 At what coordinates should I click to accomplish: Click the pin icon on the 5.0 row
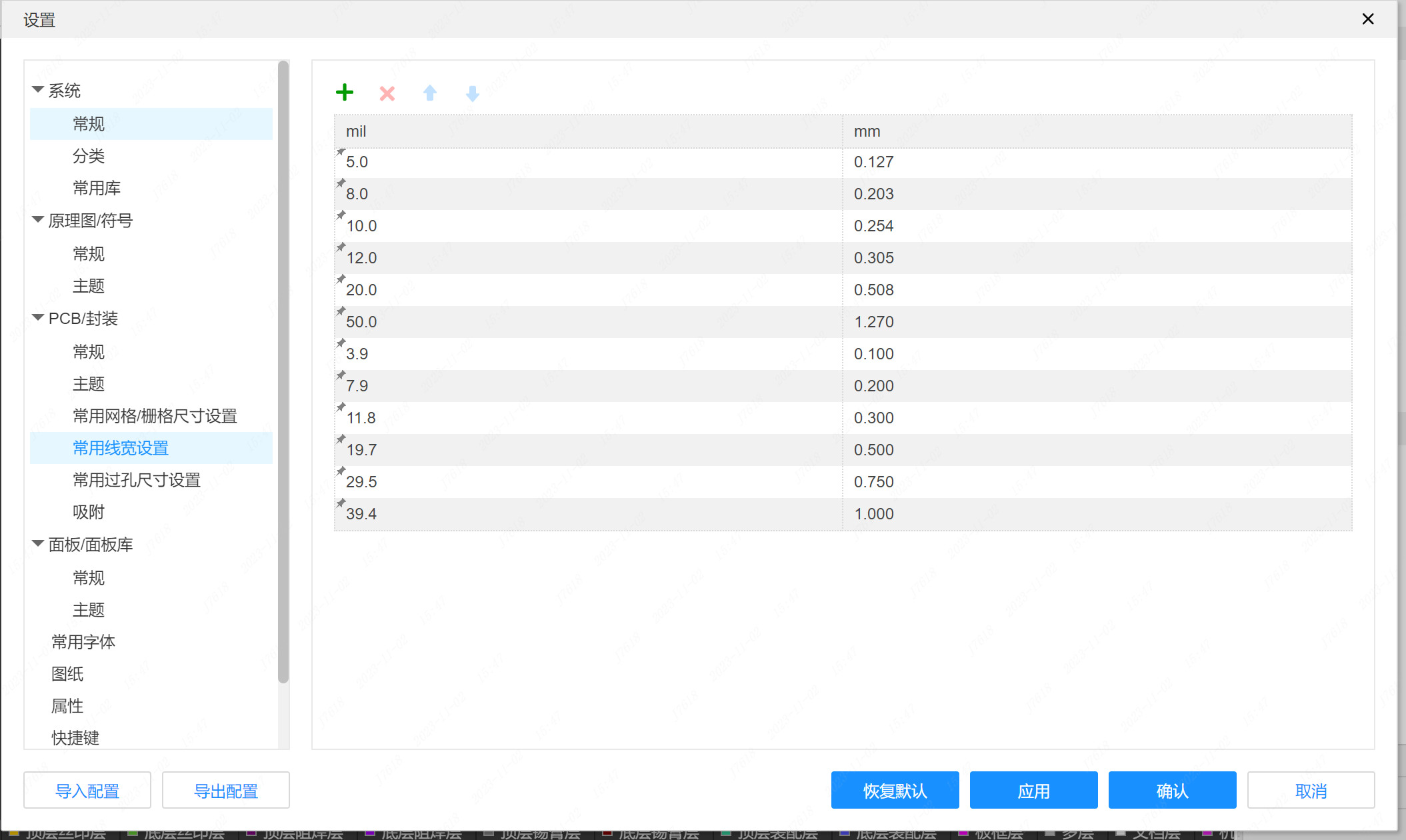341,152
